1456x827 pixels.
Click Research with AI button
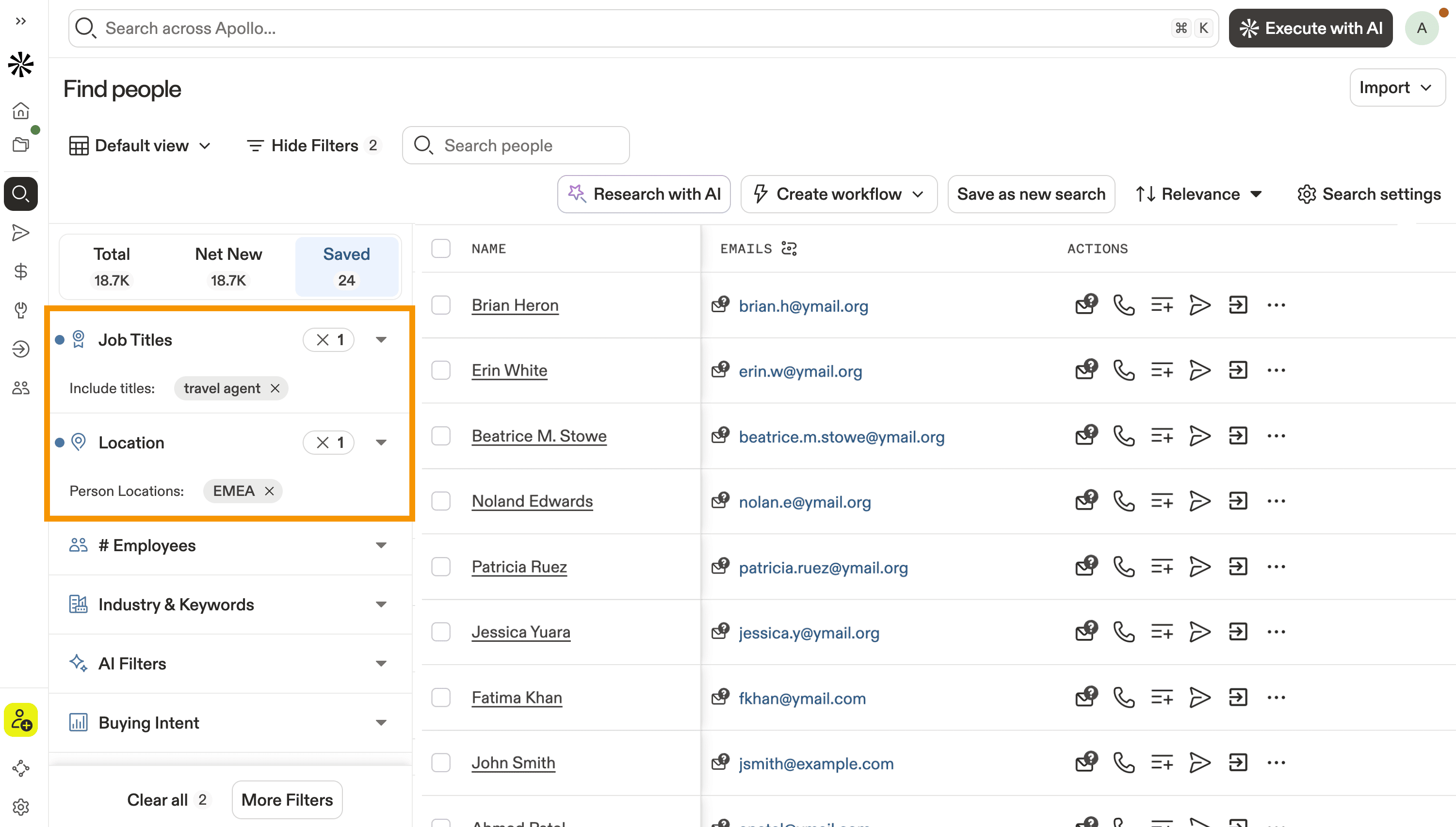point(643,194)
